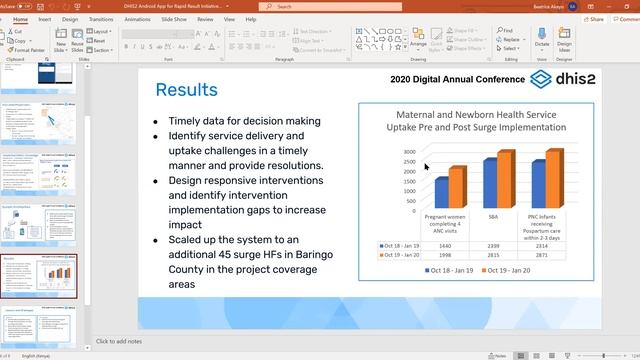640x360 pixels.
Task: Open the Transitions tab
Action: coord(101,19)
